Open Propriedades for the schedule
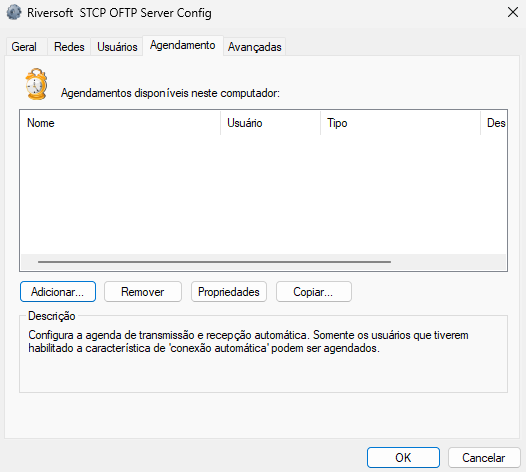This screenshot has height=472, width=526. pyautogui.click(x=229, y=292)
